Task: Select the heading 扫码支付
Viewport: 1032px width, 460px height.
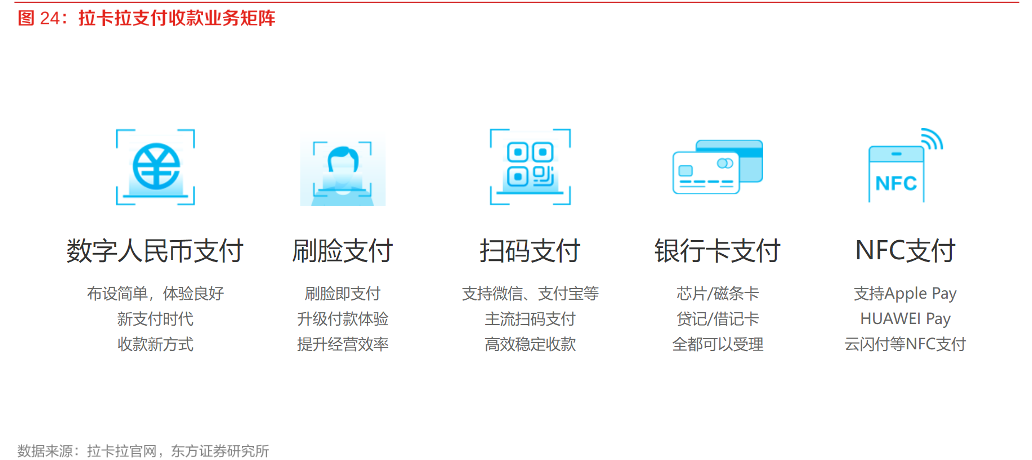Action: click(x=530, y=251)
